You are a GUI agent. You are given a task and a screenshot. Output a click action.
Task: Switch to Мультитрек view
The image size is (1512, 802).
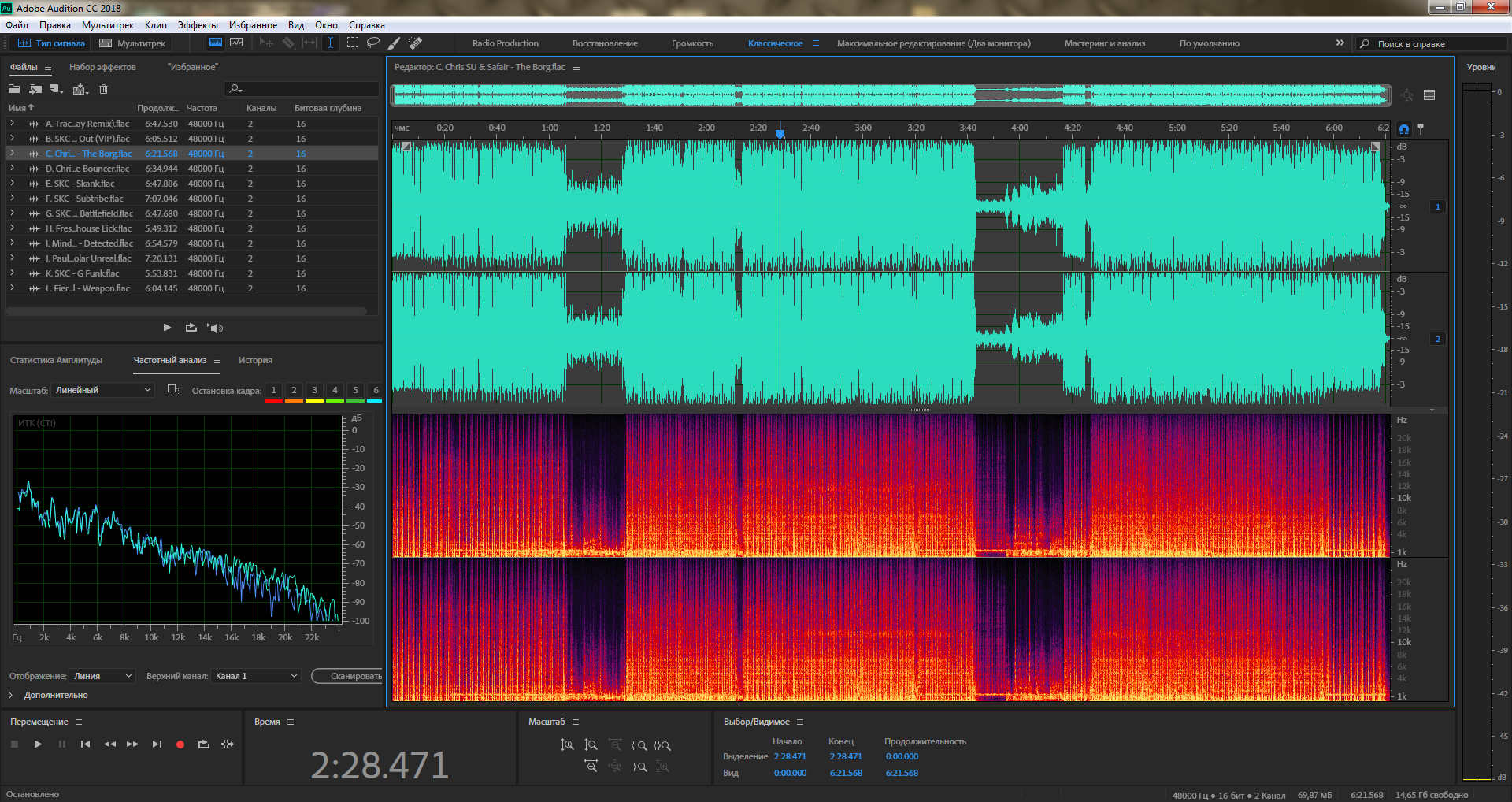132,43
